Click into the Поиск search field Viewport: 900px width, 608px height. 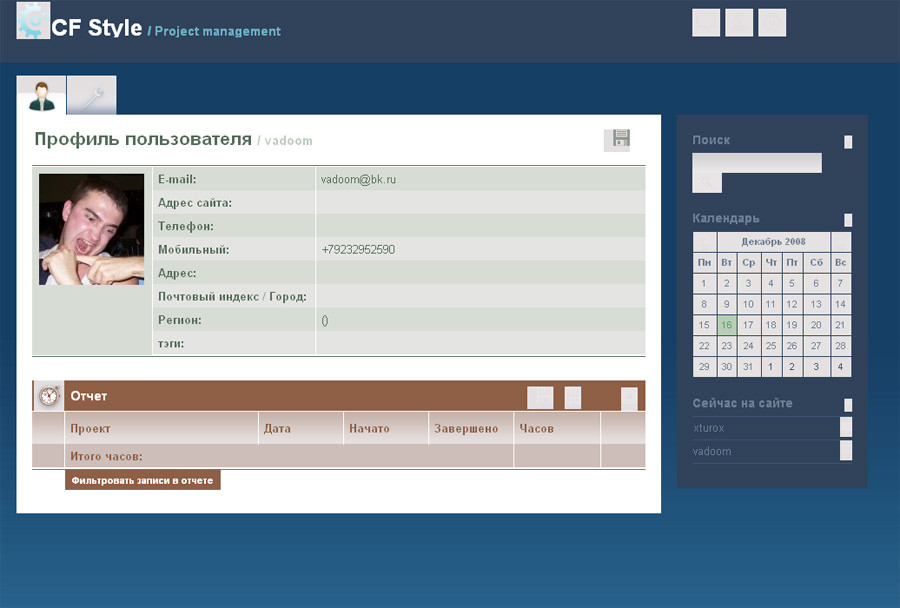(x=757, y=162)
